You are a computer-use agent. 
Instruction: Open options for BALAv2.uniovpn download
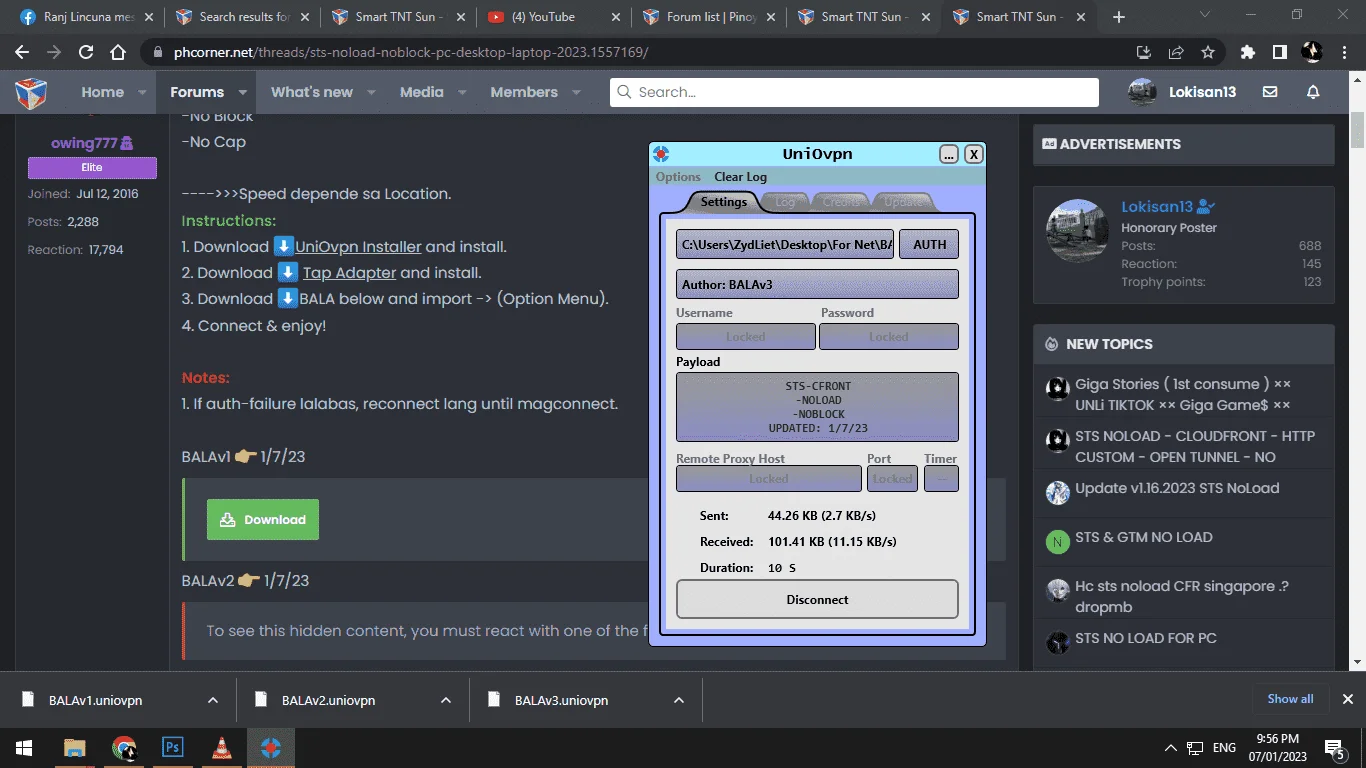445,700
